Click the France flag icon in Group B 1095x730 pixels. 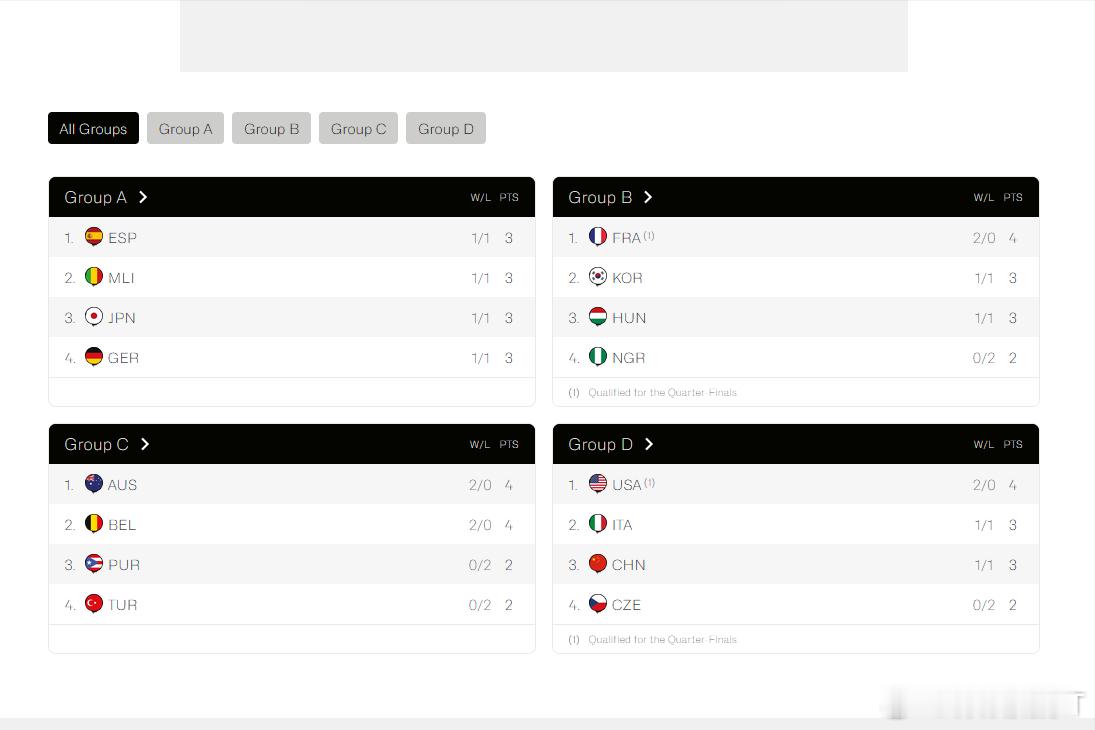pos(598,237)
